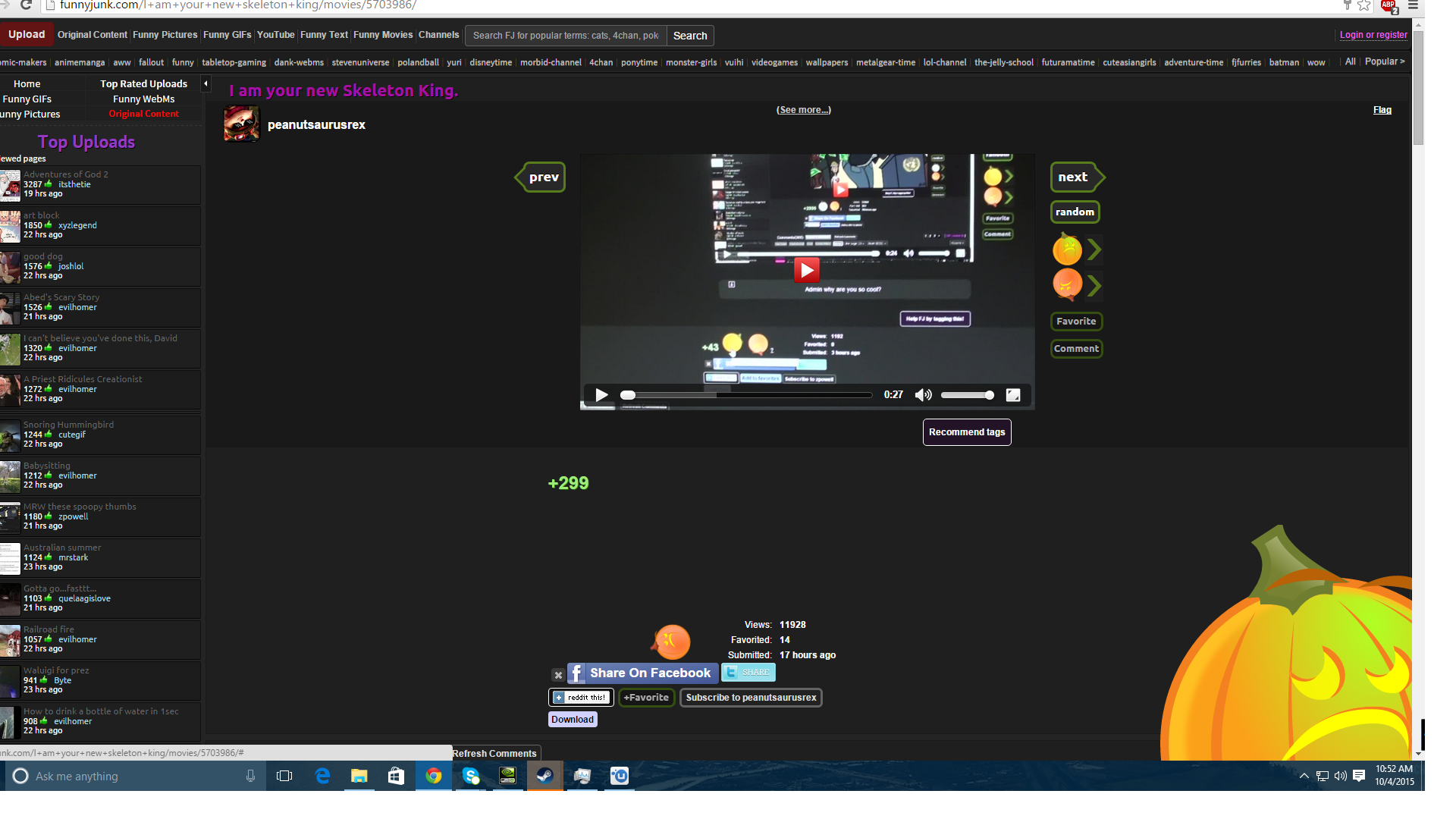1456x819 pixels.
Task: Give a thumbs up with the yellow pumpkin
Action: pyautogui.click(x=1067, y=249)
